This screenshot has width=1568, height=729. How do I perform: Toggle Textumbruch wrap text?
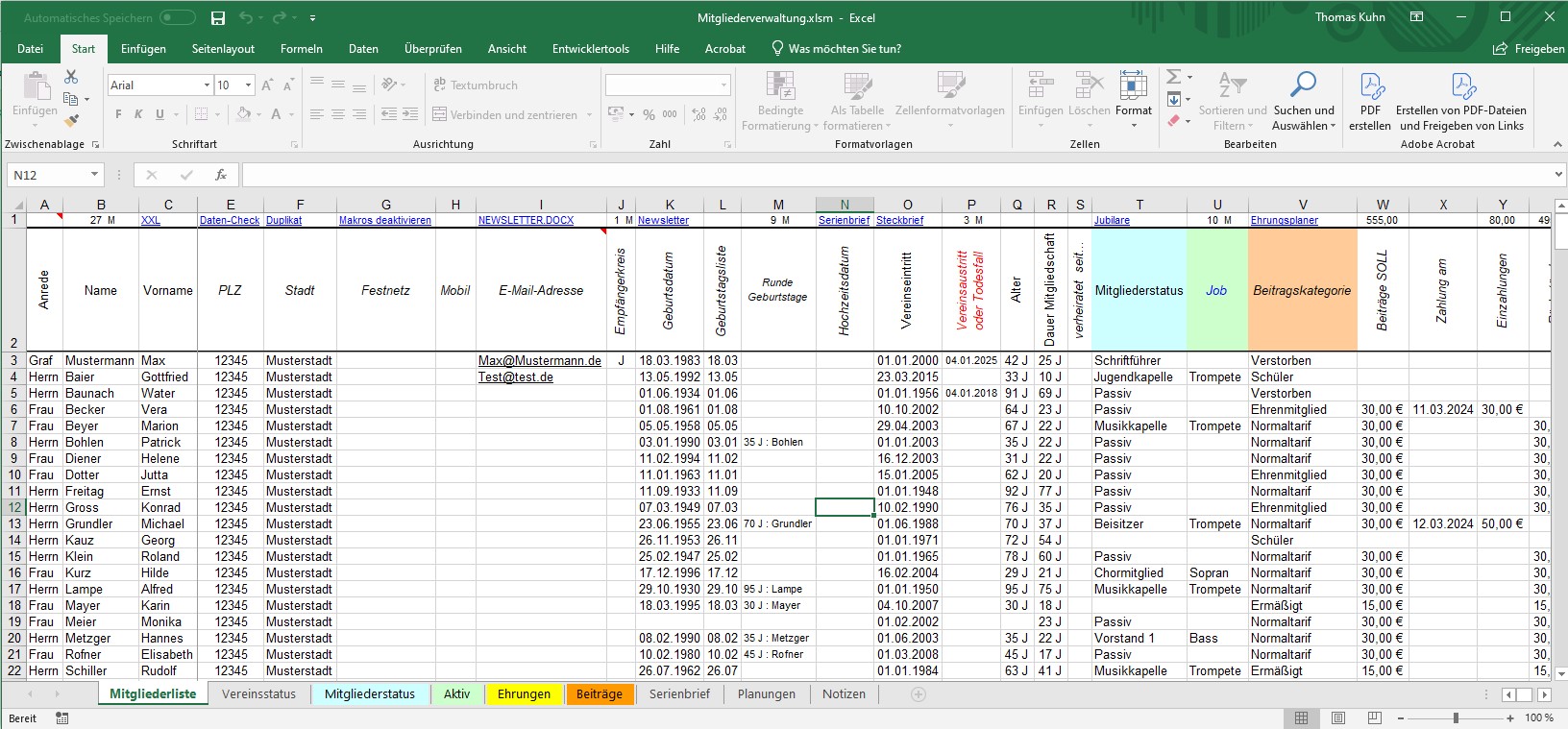[x=475, y=85]
